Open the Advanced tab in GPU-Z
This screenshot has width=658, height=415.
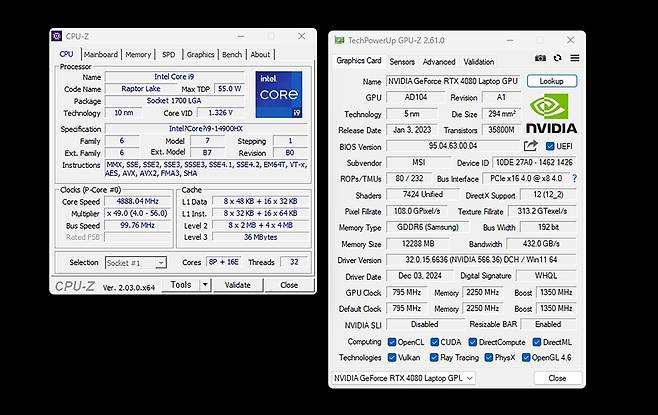(439, 62)
